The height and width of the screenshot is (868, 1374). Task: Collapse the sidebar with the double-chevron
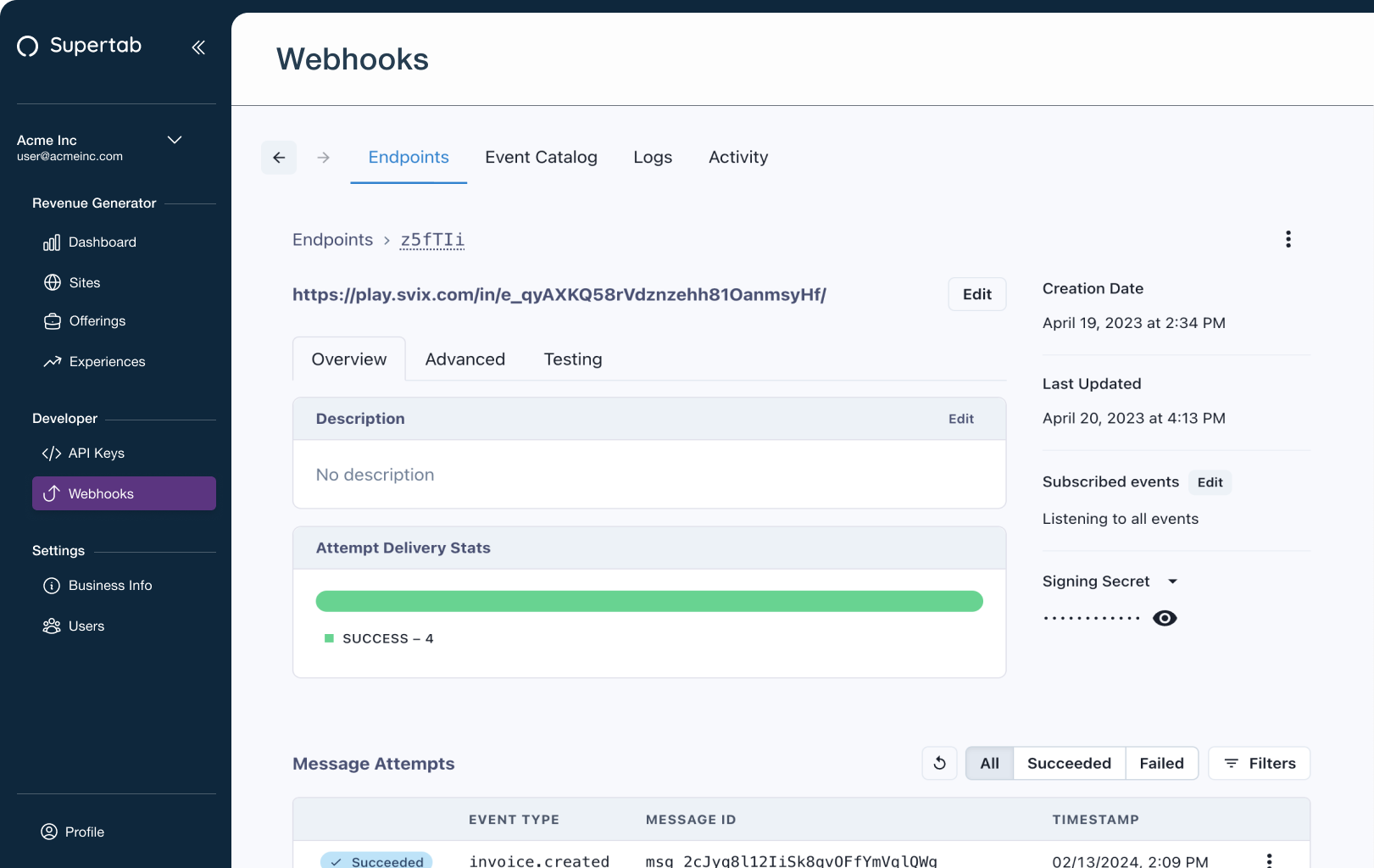pyautogui.click(x=198, y=47)
